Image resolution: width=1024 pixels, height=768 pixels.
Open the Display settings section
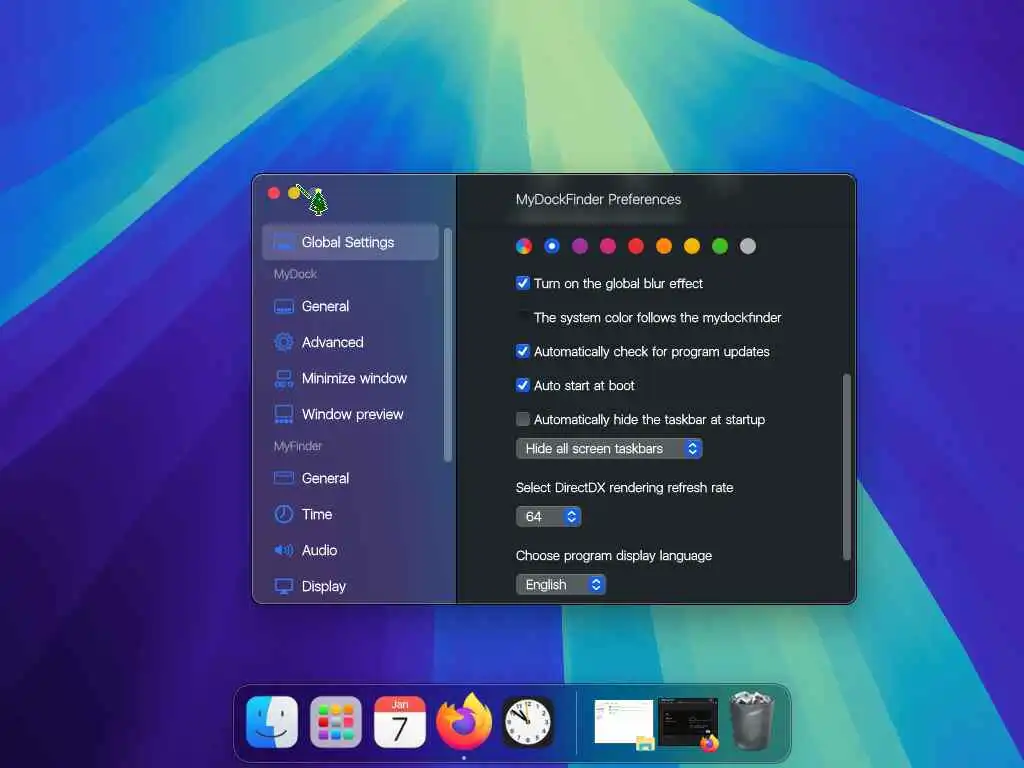click(350, 586)
